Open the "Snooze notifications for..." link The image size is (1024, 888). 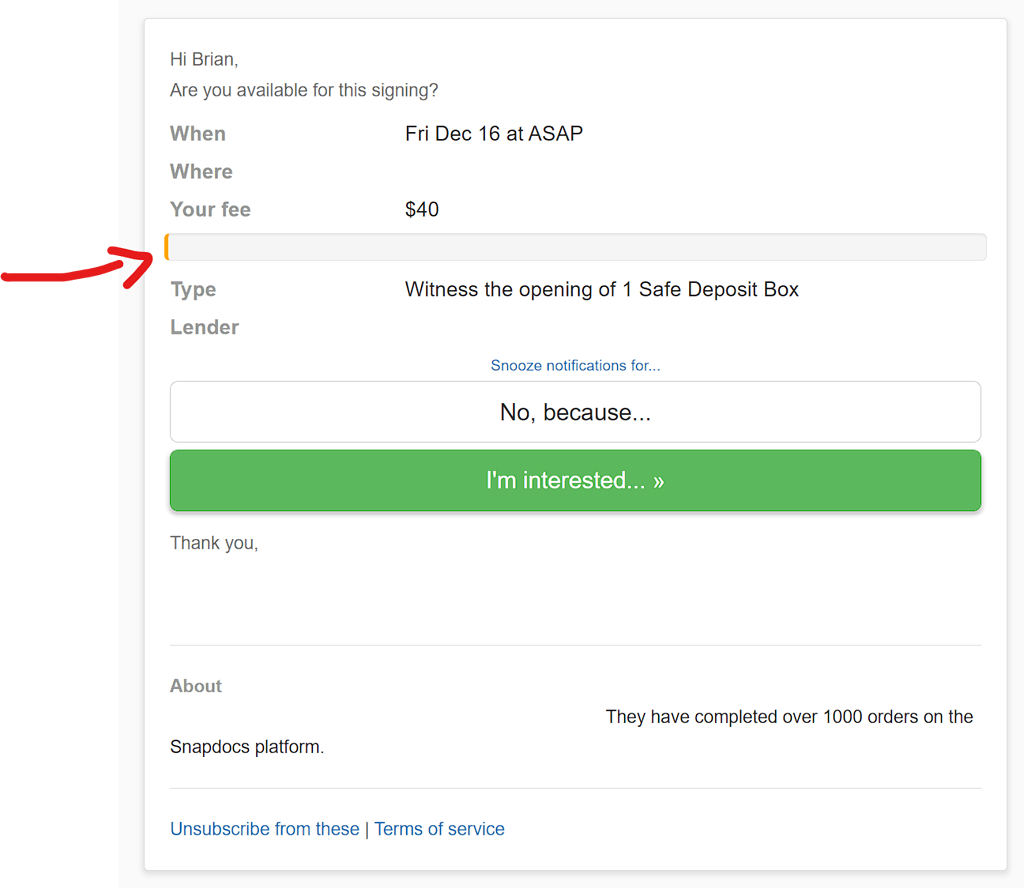point(575,366)
